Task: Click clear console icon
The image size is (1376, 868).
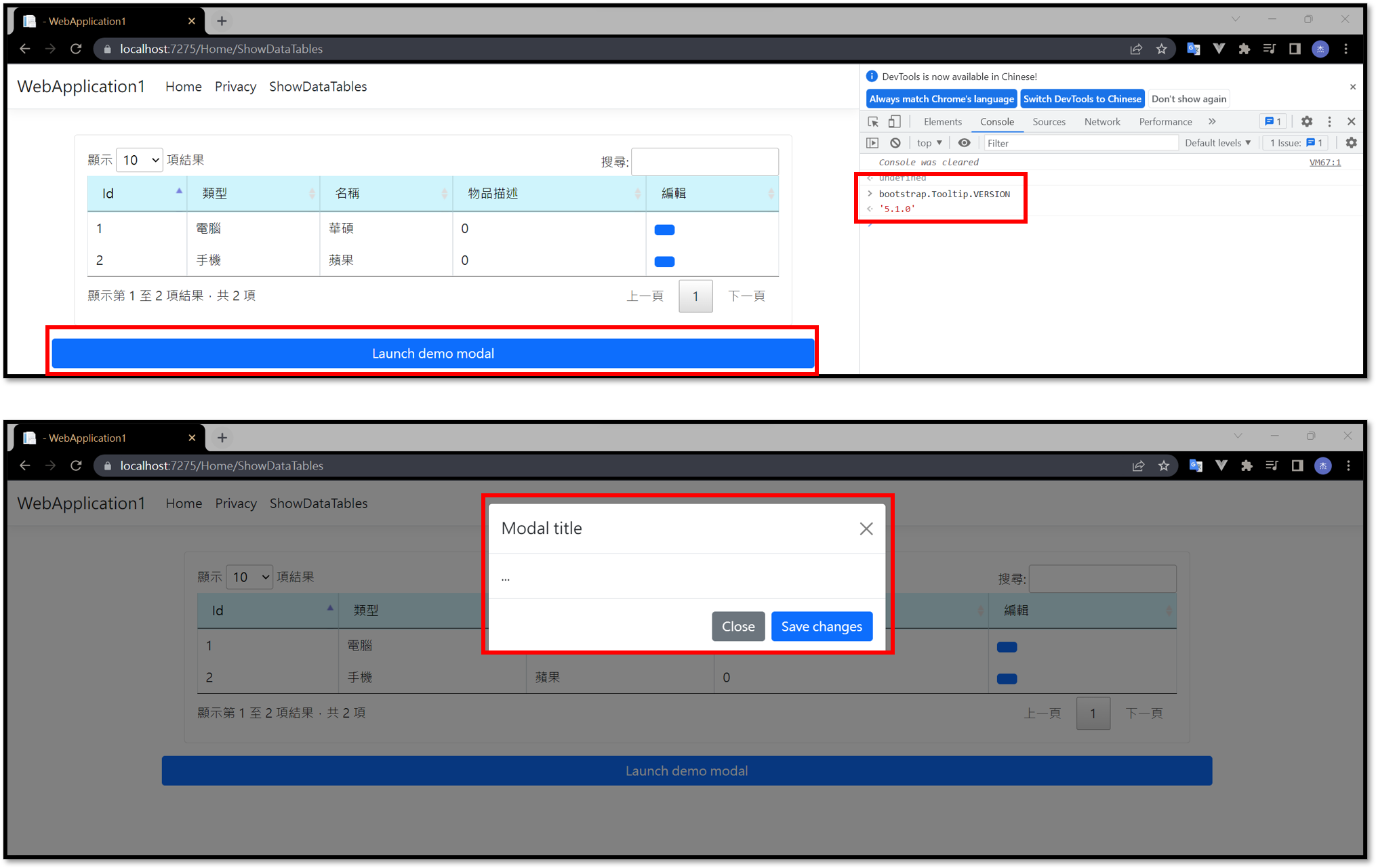Action: pos(895,143)
